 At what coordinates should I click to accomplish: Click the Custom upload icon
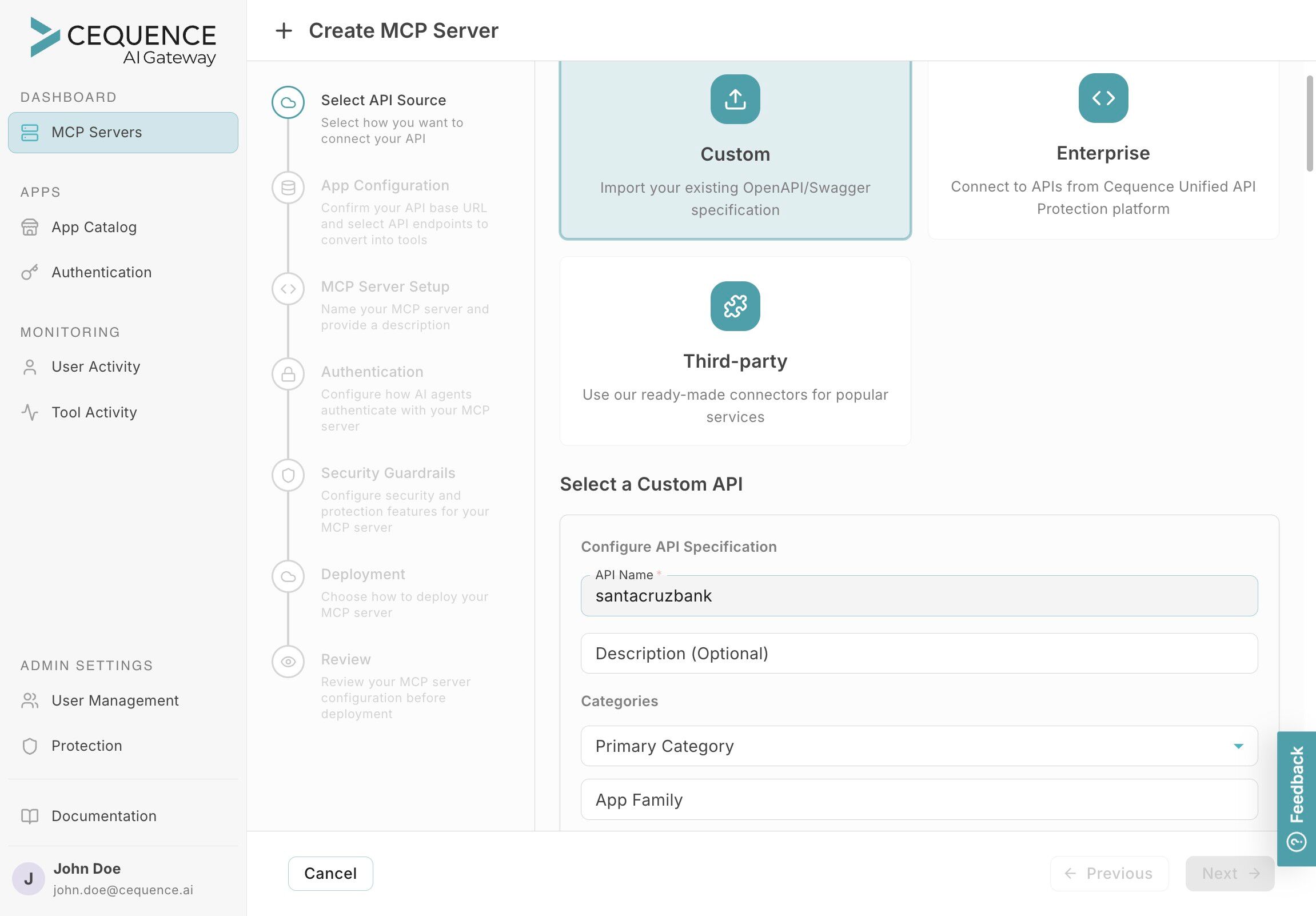coord(735,99)
